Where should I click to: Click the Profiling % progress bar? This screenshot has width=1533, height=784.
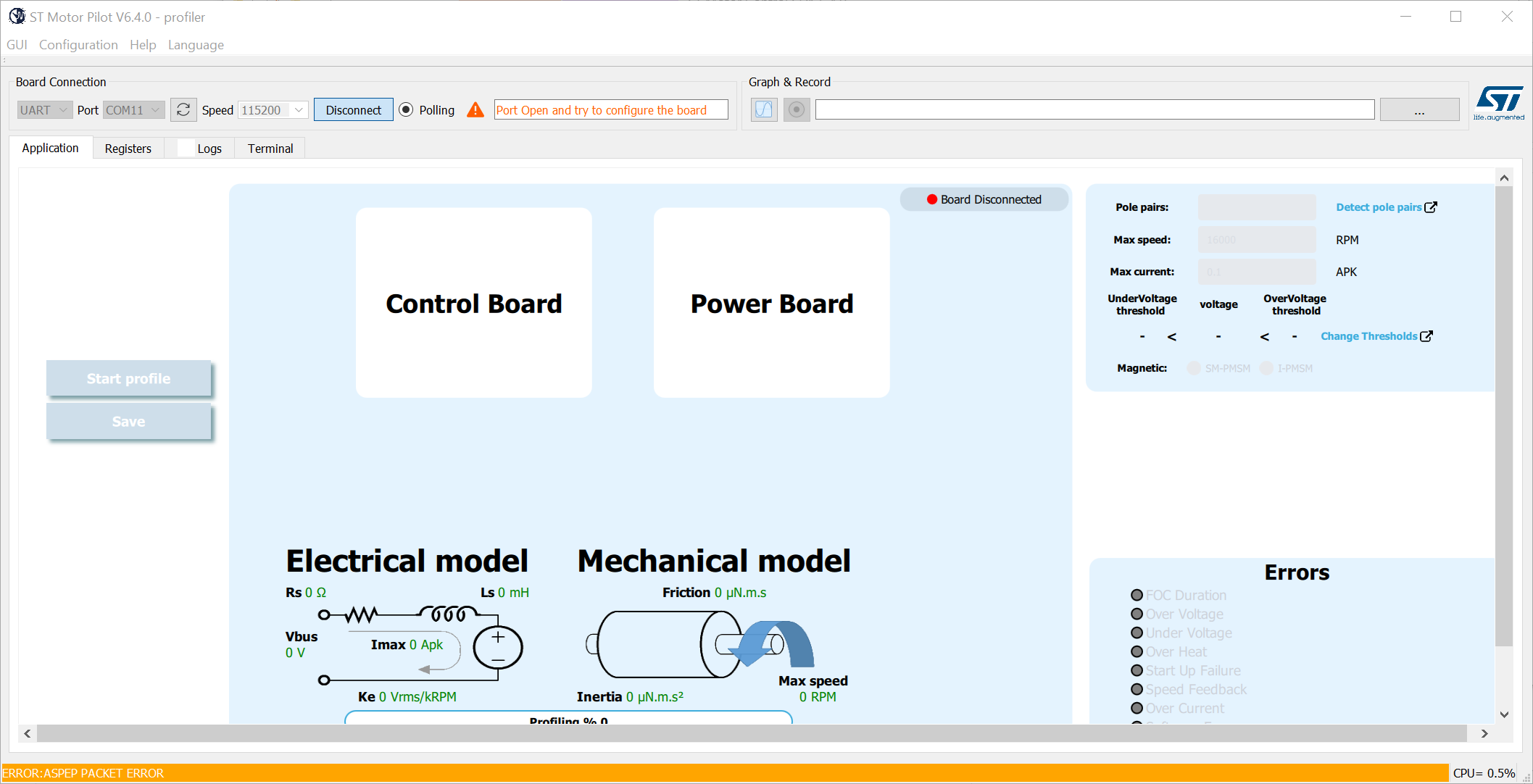[568, 720]
